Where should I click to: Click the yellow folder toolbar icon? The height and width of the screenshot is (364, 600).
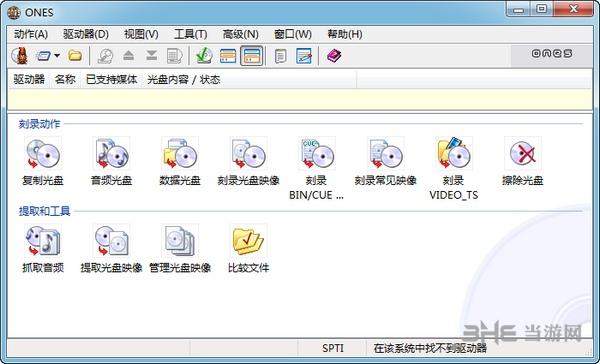(x=75, y=56)
